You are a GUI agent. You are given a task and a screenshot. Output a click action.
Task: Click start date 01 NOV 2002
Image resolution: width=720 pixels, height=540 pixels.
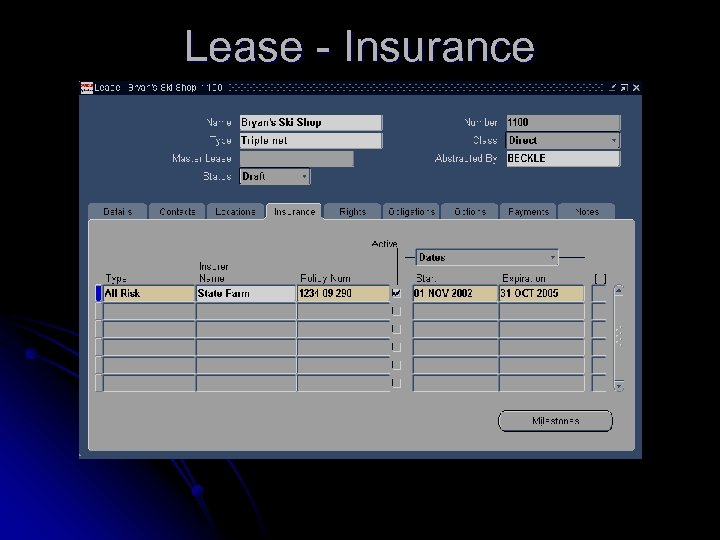click(455, 293)
